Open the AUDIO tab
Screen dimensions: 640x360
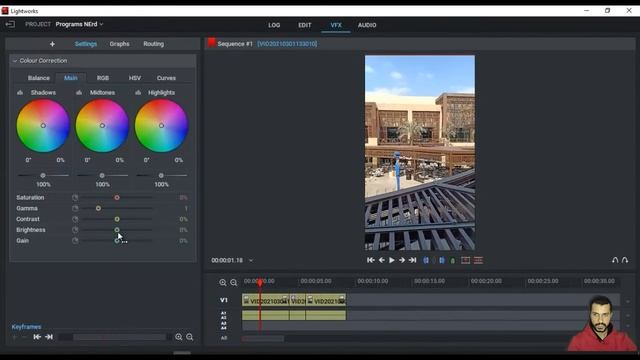point(367,25)
